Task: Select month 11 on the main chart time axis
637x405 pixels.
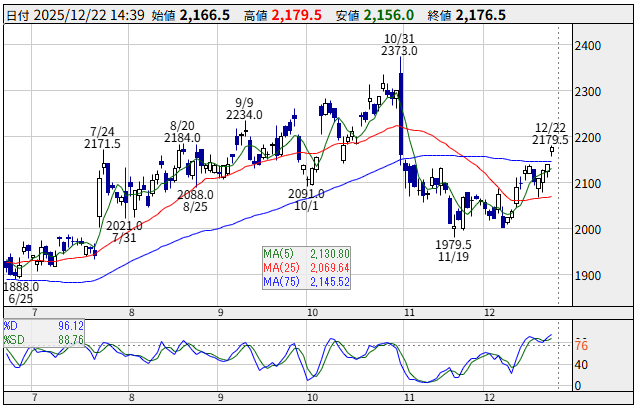Action: point(407,312)
